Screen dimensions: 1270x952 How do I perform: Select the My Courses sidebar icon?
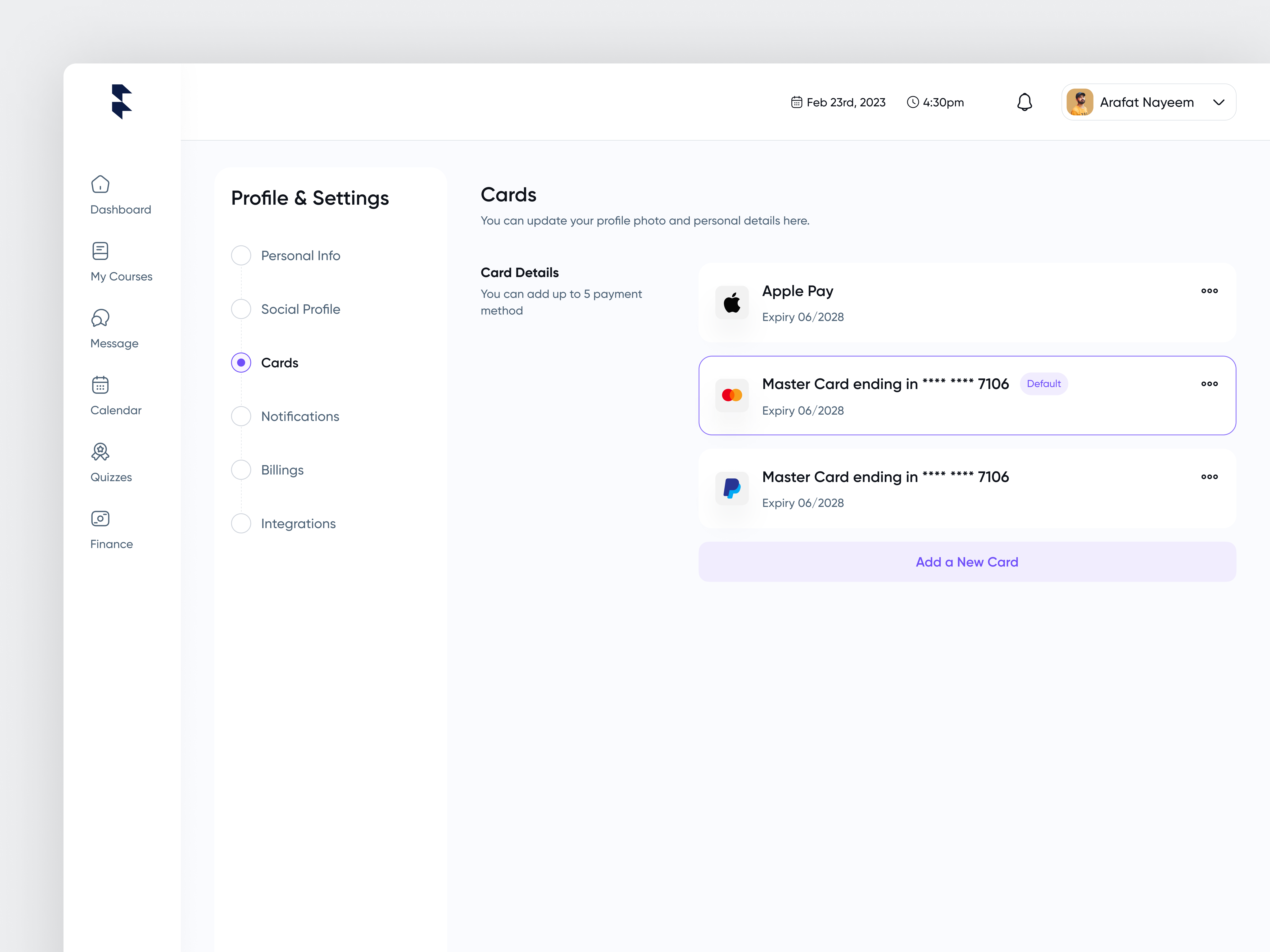coord(100,251)
